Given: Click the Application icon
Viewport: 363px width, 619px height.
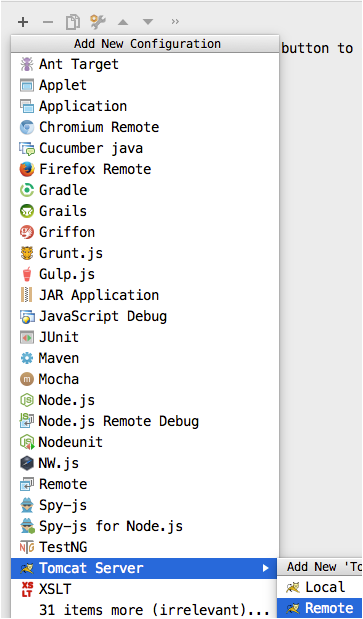Looking at the screenshot, I should (x=27, y=106).
